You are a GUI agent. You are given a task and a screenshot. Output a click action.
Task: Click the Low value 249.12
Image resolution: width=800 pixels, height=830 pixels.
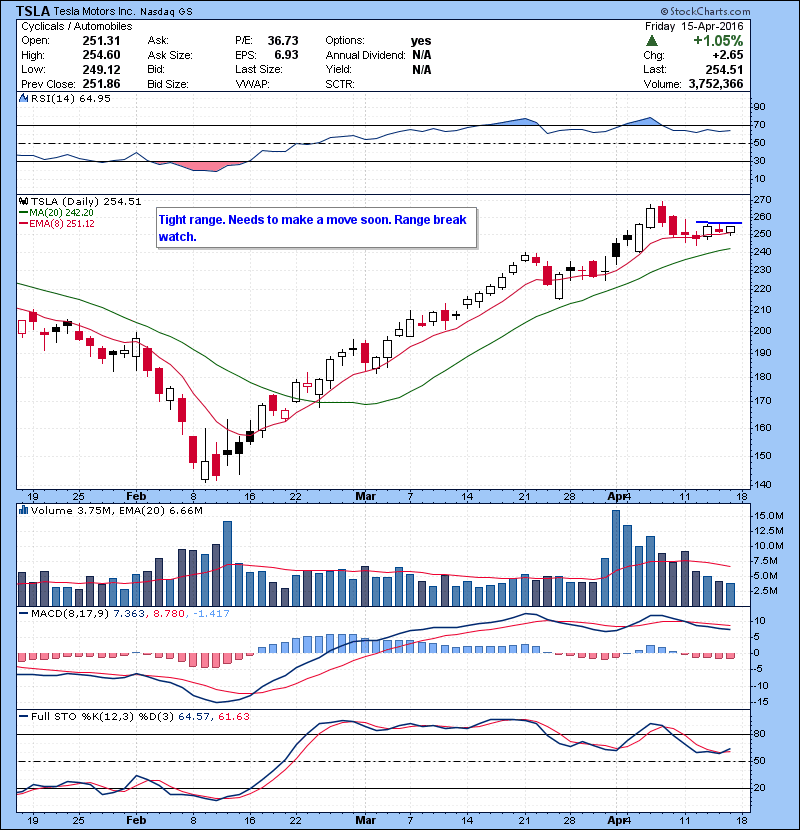click(101, 69)
